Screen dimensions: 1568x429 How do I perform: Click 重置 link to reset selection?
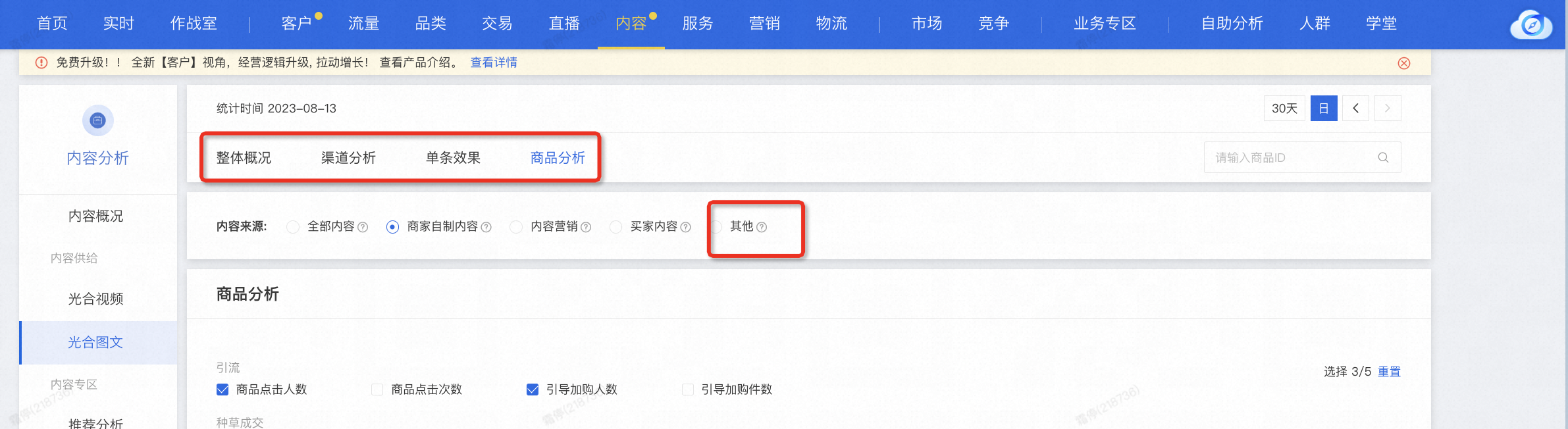1389,372
